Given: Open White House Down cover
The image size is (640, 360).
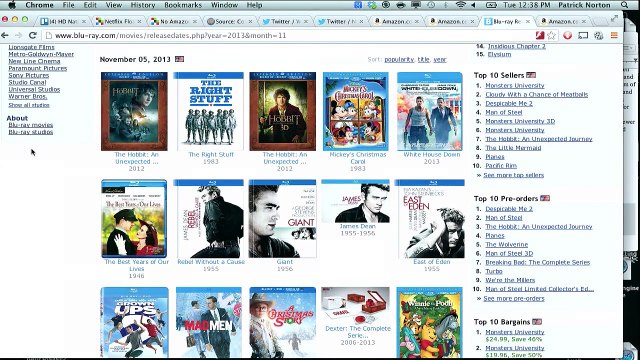Looking at the screenshot, I should pos(430,111).
